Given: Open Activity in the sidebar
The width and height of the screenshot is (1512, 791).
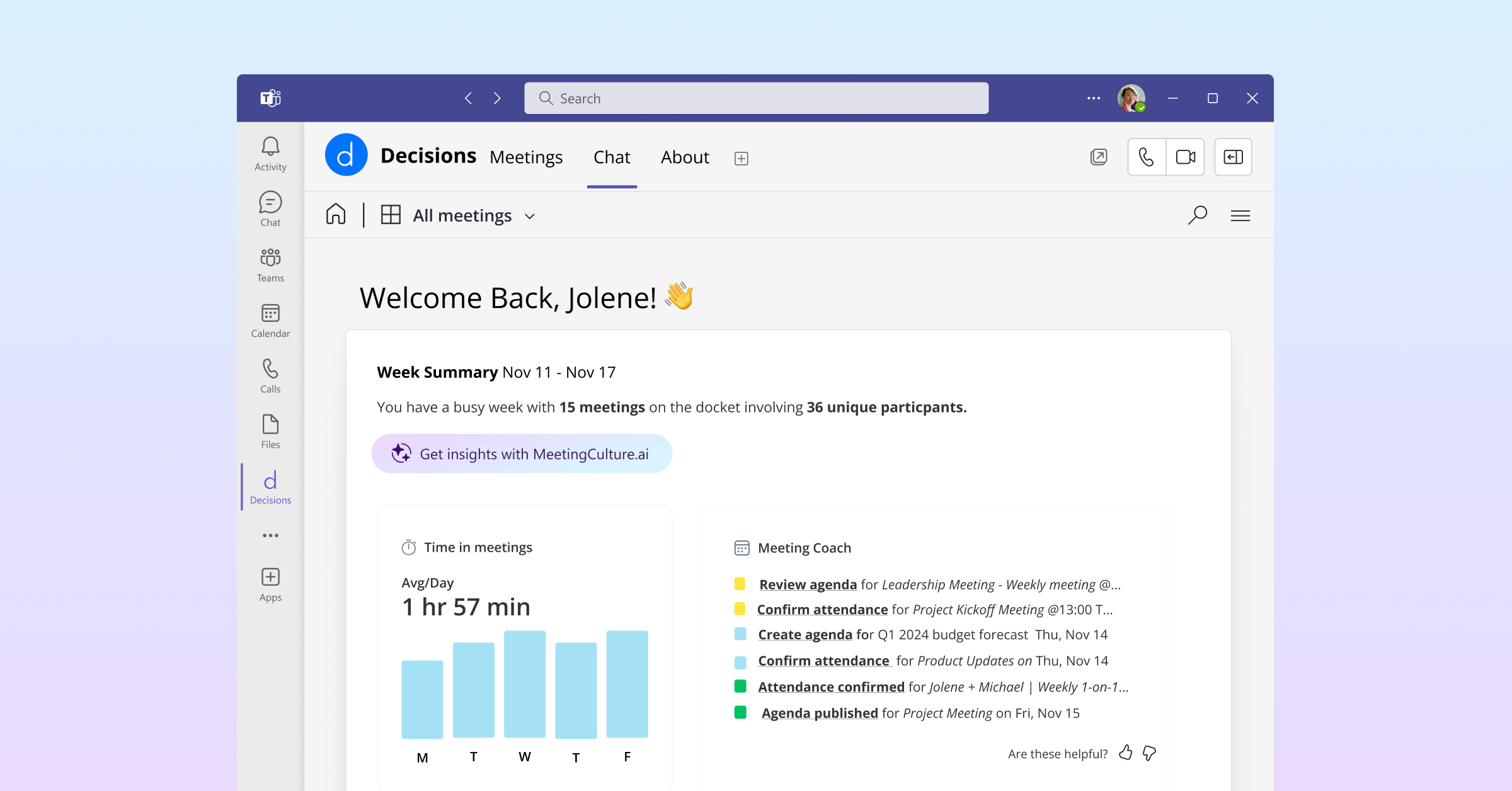Looking at the screenshot, I should coord(270,154).
